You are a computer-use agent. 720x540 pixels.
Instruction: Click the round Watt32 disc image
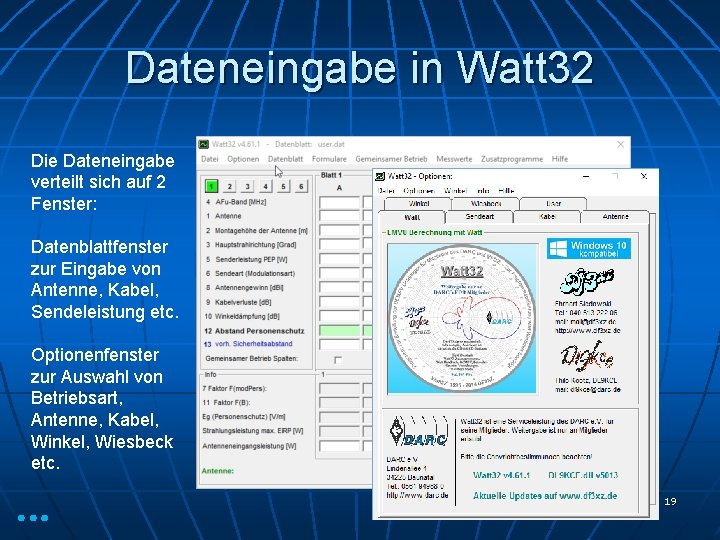point(462,318)
